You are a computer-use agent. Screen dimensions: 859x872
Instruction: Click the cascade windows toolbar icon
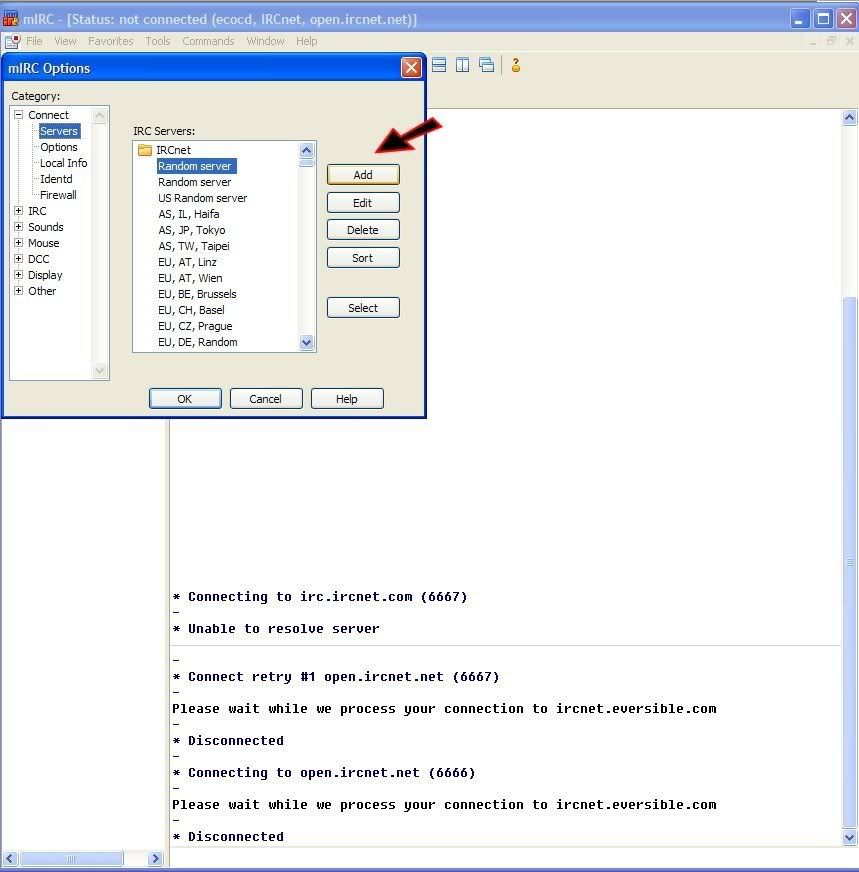pyautogui.click(x=486, y=65)
